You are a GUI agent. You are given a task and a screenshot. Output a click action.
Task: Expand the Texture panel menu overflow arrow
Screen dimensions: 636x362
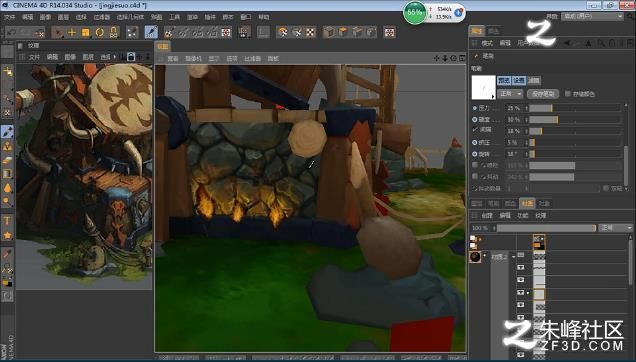coord(115,57)
